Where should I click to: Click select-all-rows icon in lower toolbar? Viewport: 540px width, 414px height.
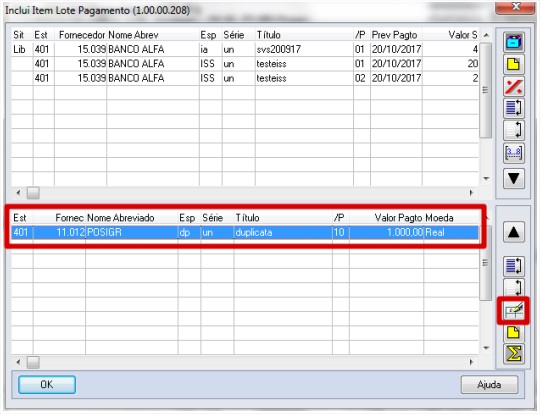click(x=513, y=266)
